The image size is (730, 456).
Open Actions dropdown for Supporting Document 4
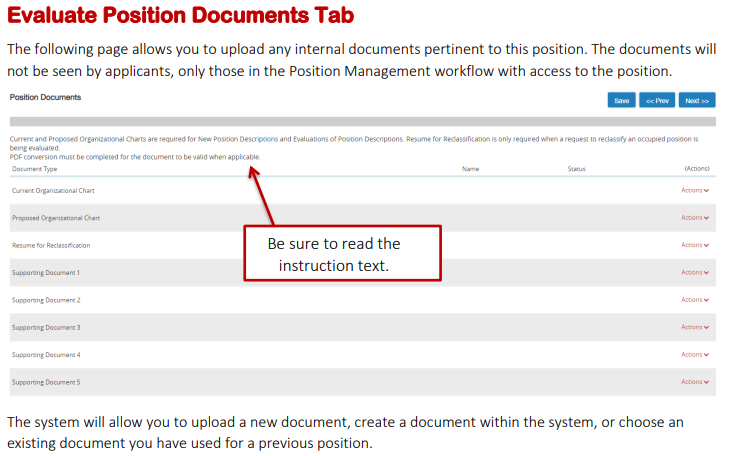click(x=695, y=354)
